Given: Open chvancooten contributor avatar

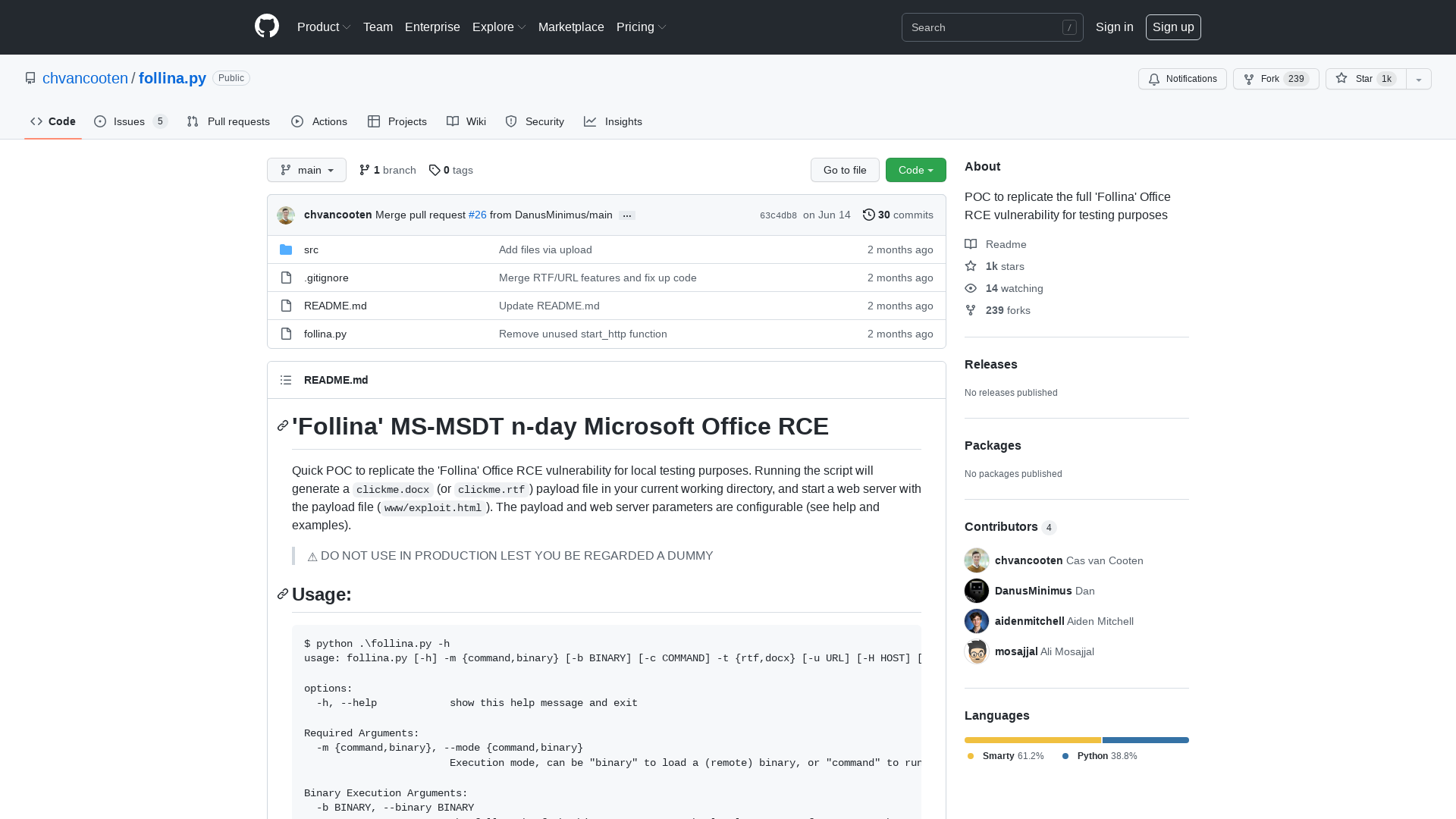Looking at the screenshot, I should pos(977,560).
